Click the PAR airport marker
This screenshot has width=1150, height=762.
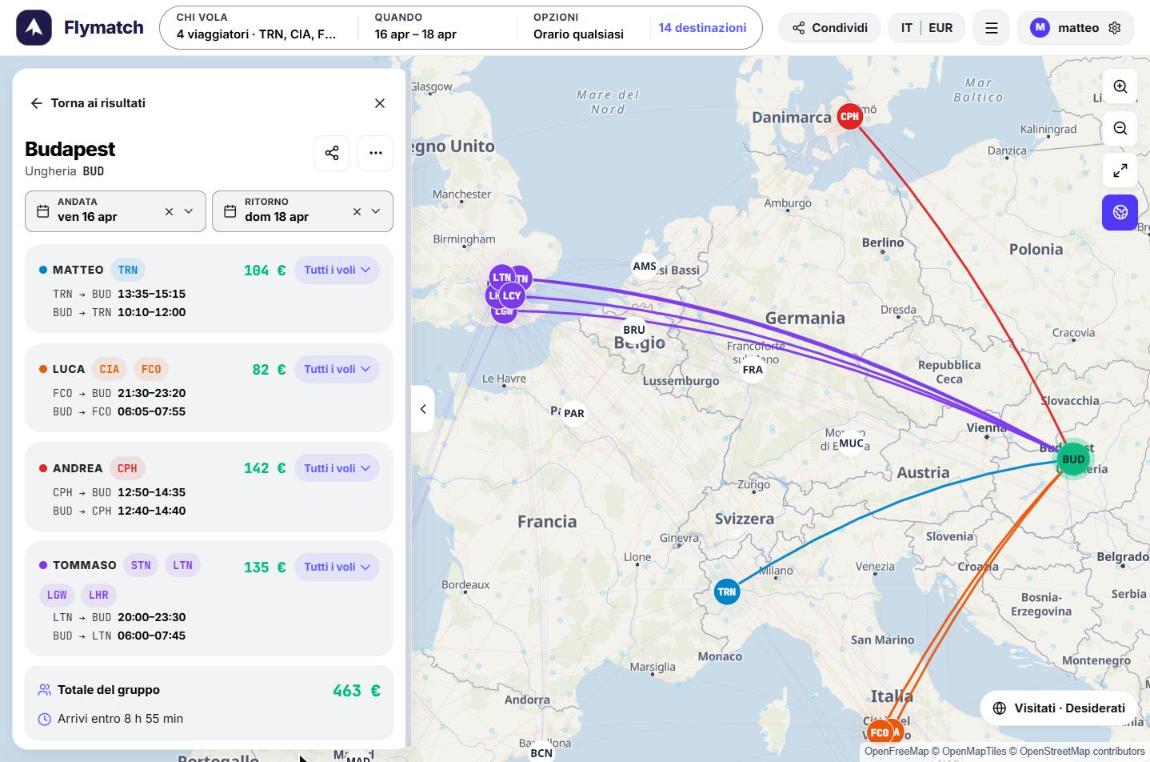point(574,414)
